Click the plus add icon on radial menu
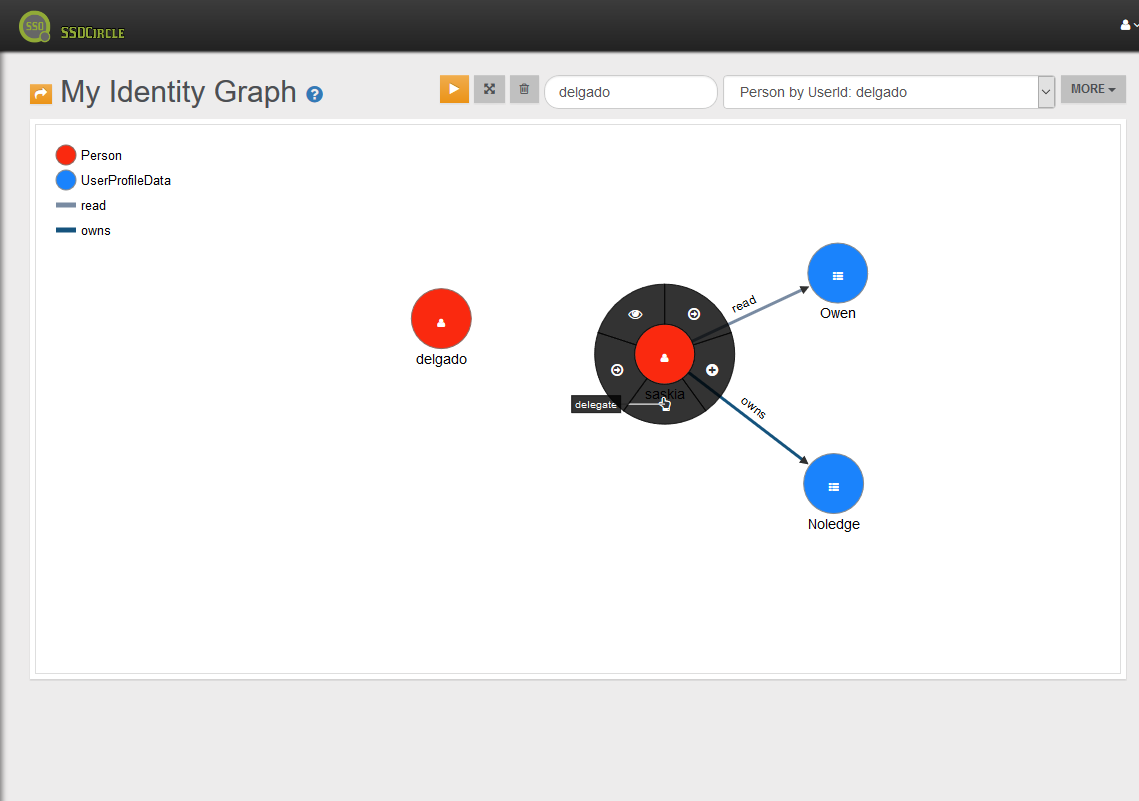Image resolution: width=1139 pixels, height=801 pixels. pyautogui.click(x=712, y=370)
